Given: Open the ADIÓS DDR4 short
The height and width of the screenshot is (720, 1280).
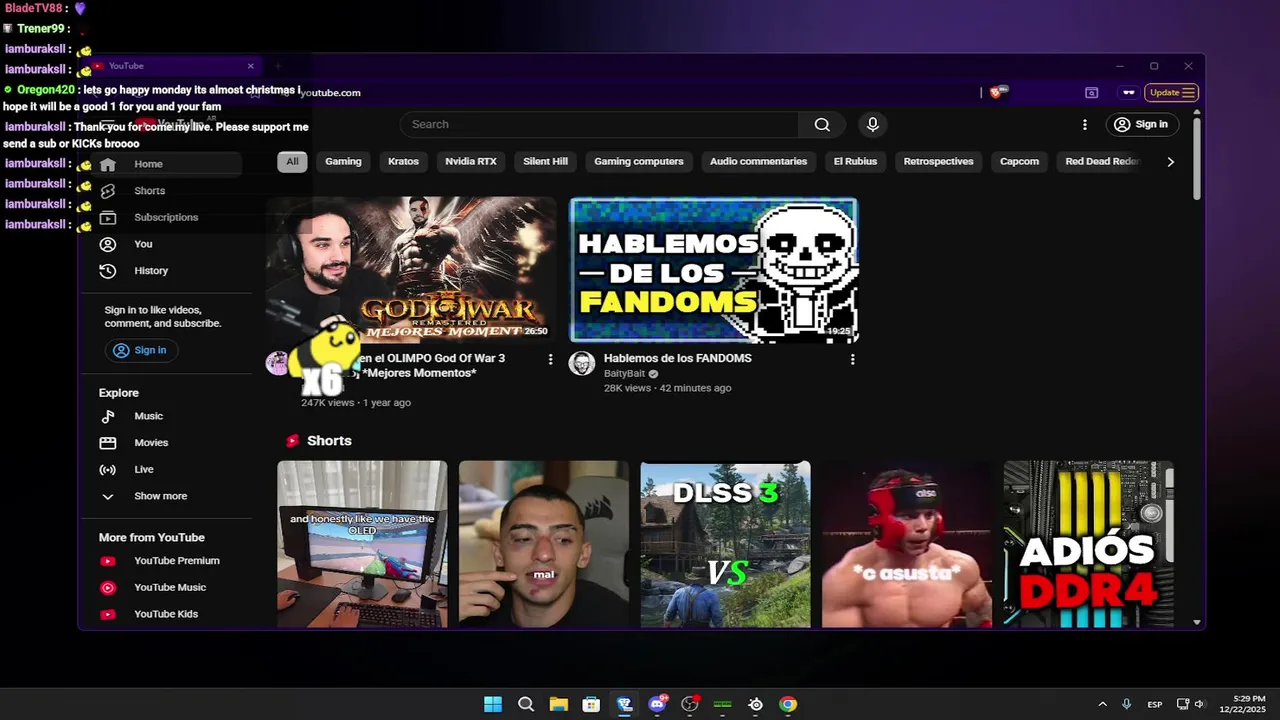Looking at the screenshot, I should 1088,545.
